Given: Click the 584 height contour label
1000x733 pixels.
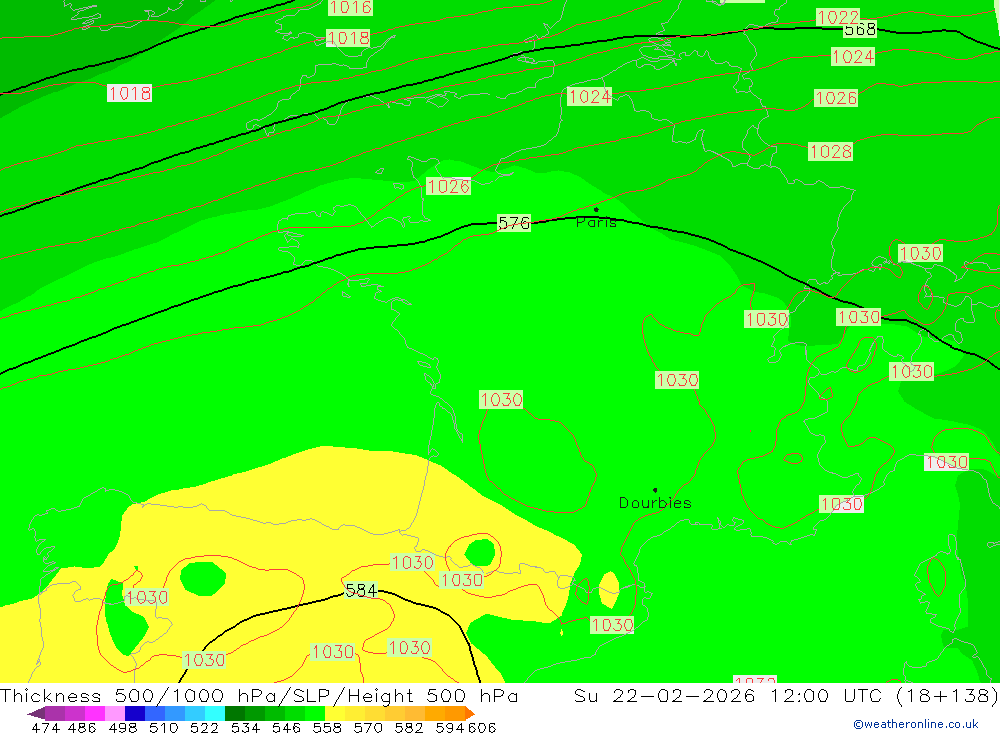Looking at the screenshot, I should coord(361,590).
